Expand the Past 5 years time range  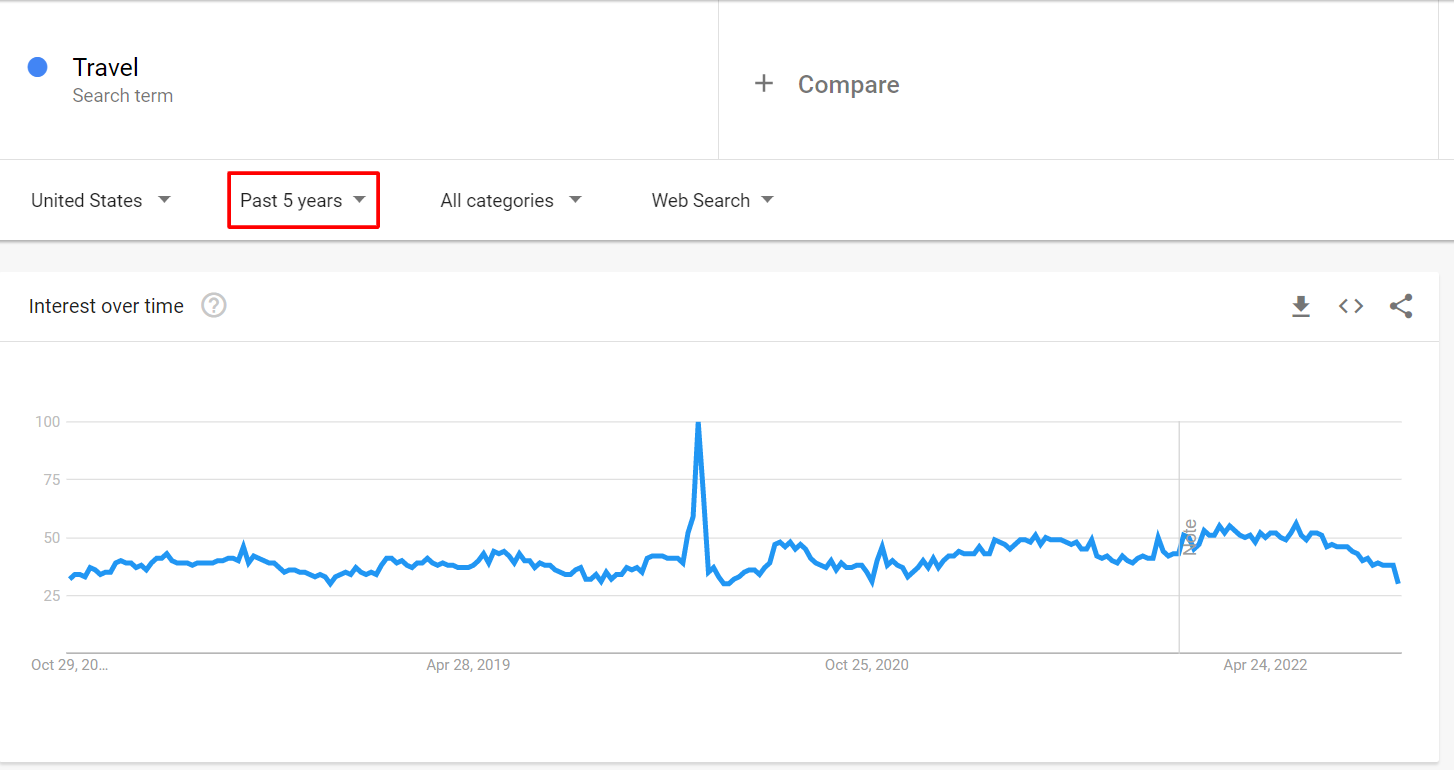point(303,200)
